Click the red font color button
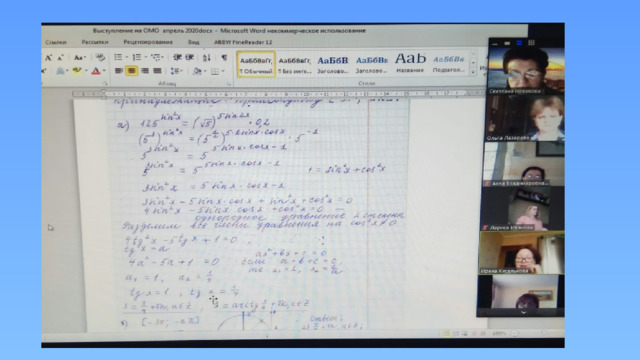The image size is (640, 360). pyautogui.click(x=96, y=71)
